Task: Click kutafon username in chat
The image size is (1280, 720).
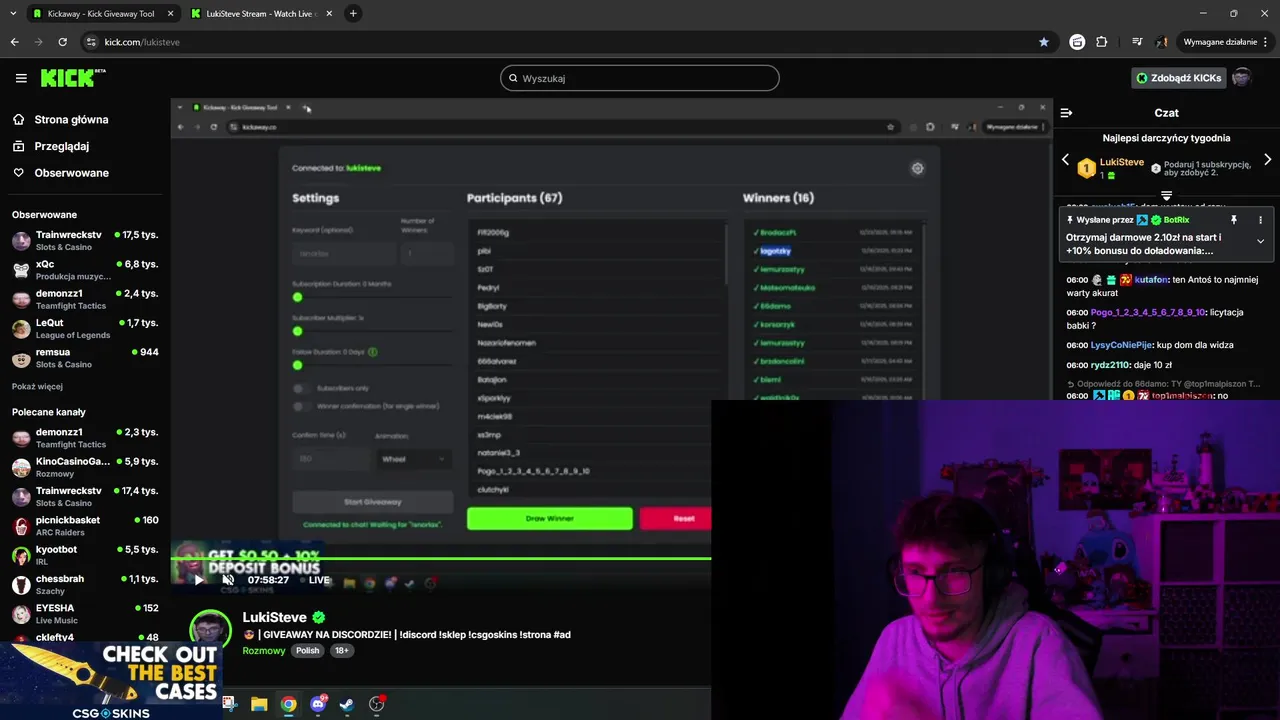Action: (1150, 280)
